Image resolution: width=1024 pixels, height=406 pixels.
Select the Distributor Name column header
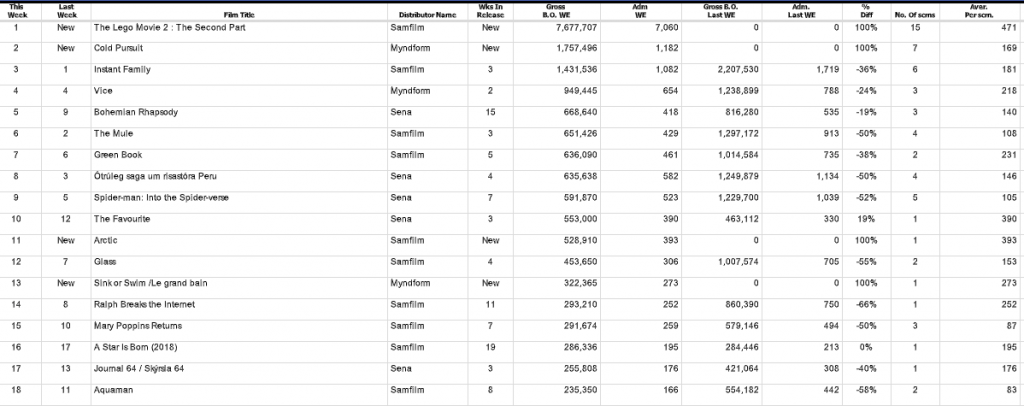click(x=426, y=15)
